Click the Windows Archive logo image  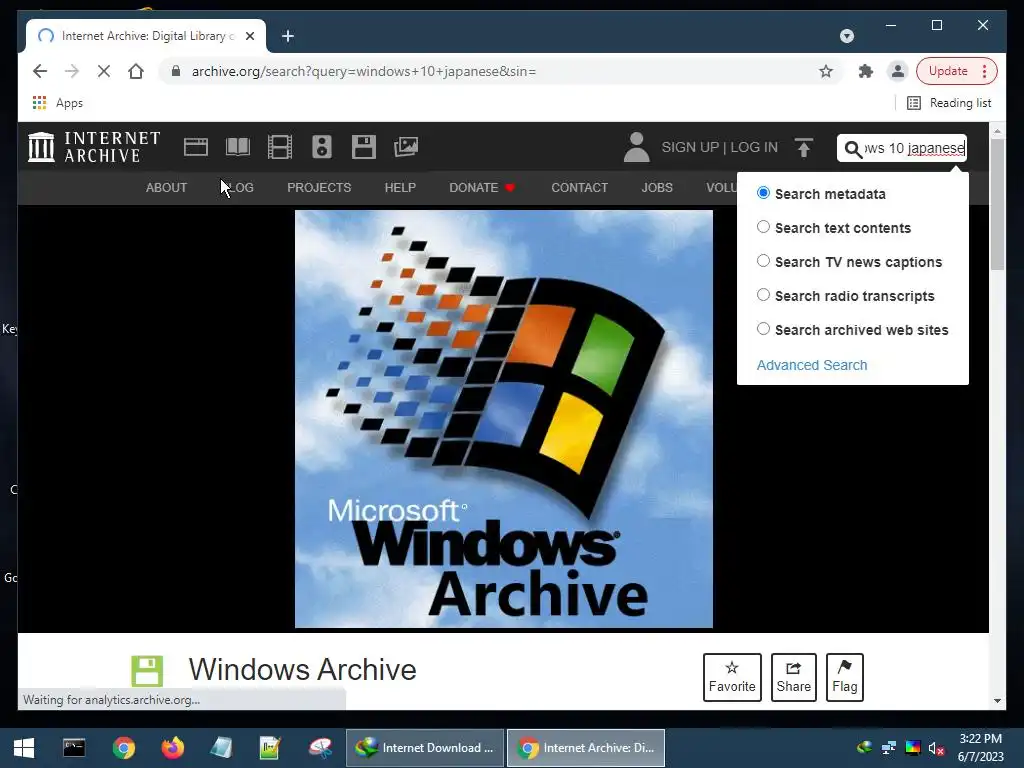tap(504, 419)
